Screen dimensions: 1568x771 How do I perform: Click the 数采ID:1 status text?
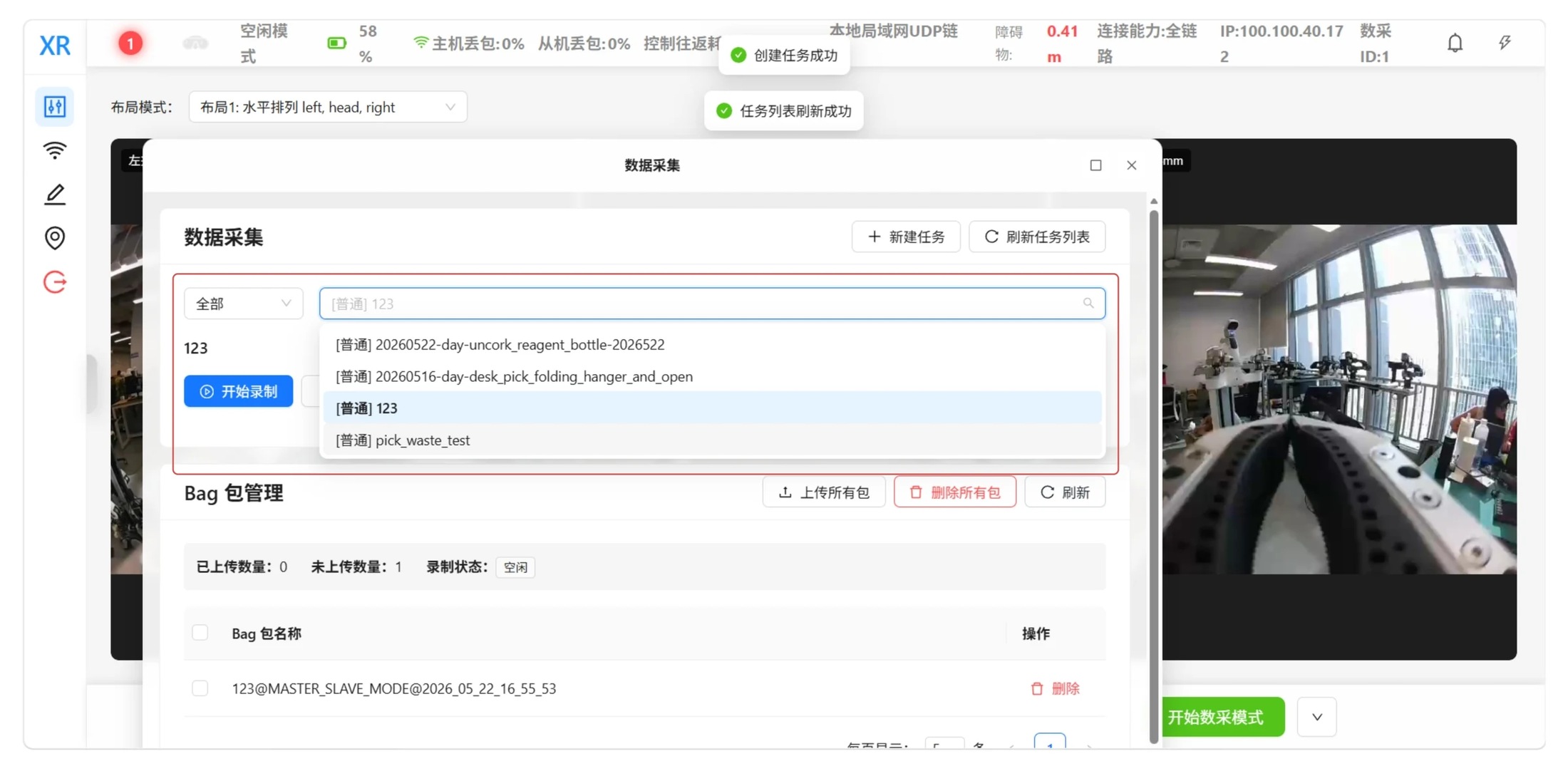(x=1376, y=43)
